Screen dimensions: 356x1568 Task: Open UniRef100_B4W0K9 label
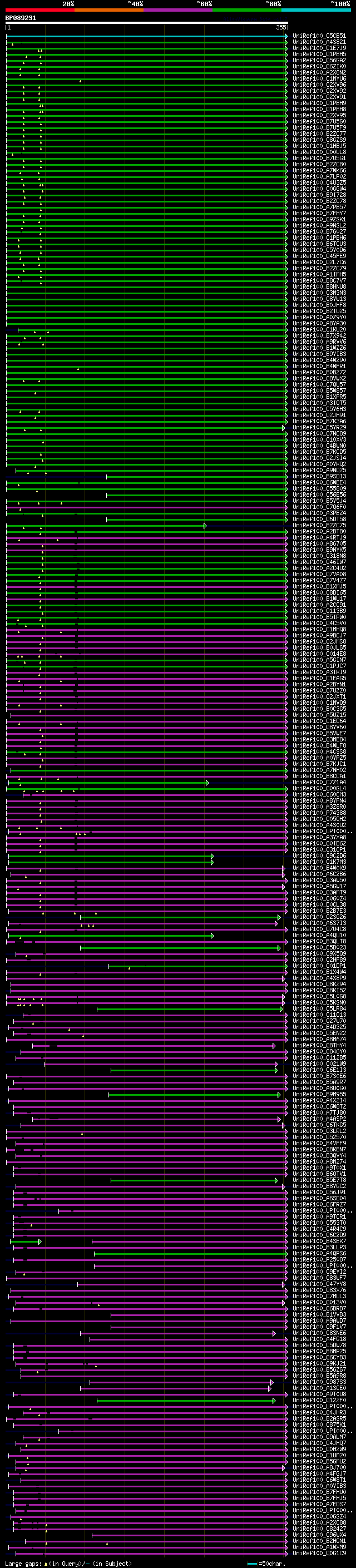319,868
